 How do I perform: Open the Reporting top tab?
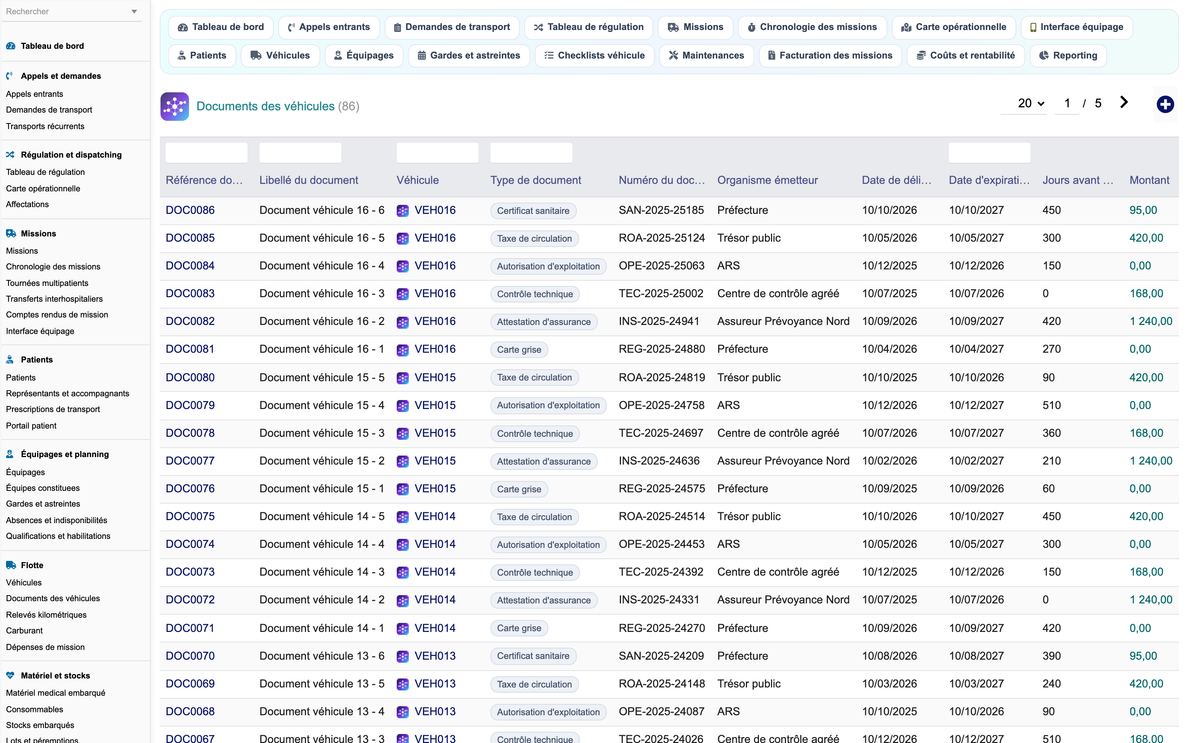[x=1068, y=55]
